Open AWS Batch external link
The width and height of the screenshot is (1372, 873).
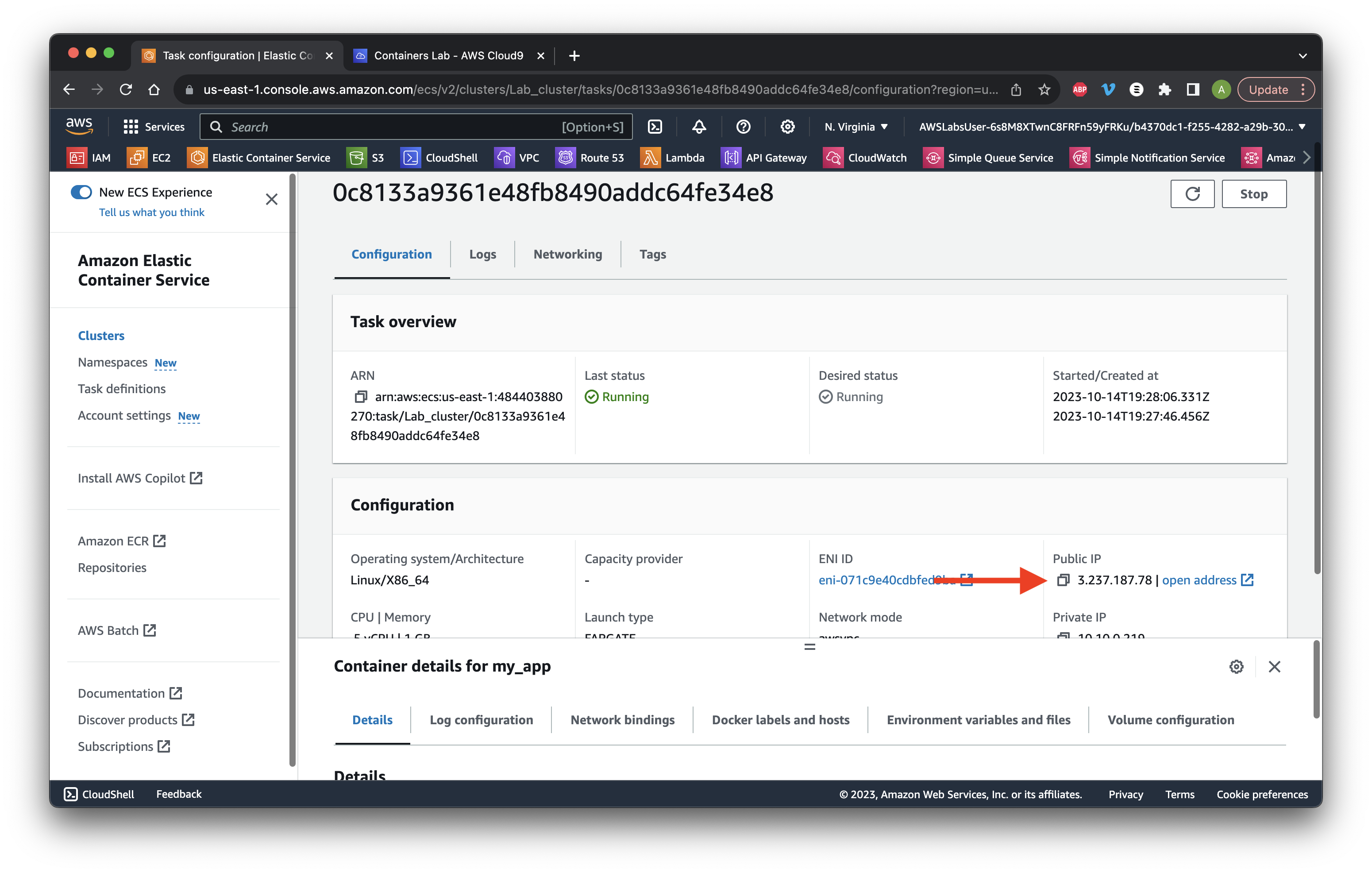coord(117,630)
